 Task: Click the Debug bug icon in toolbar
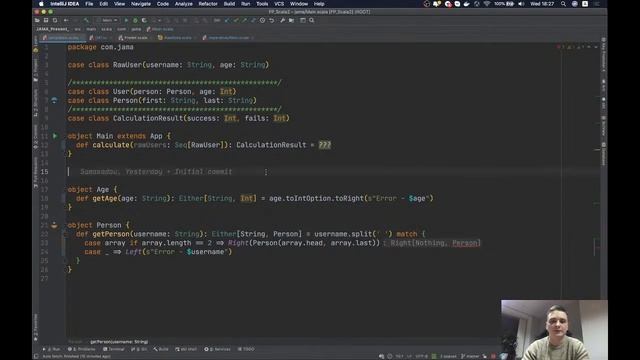(x=136, y=20)
